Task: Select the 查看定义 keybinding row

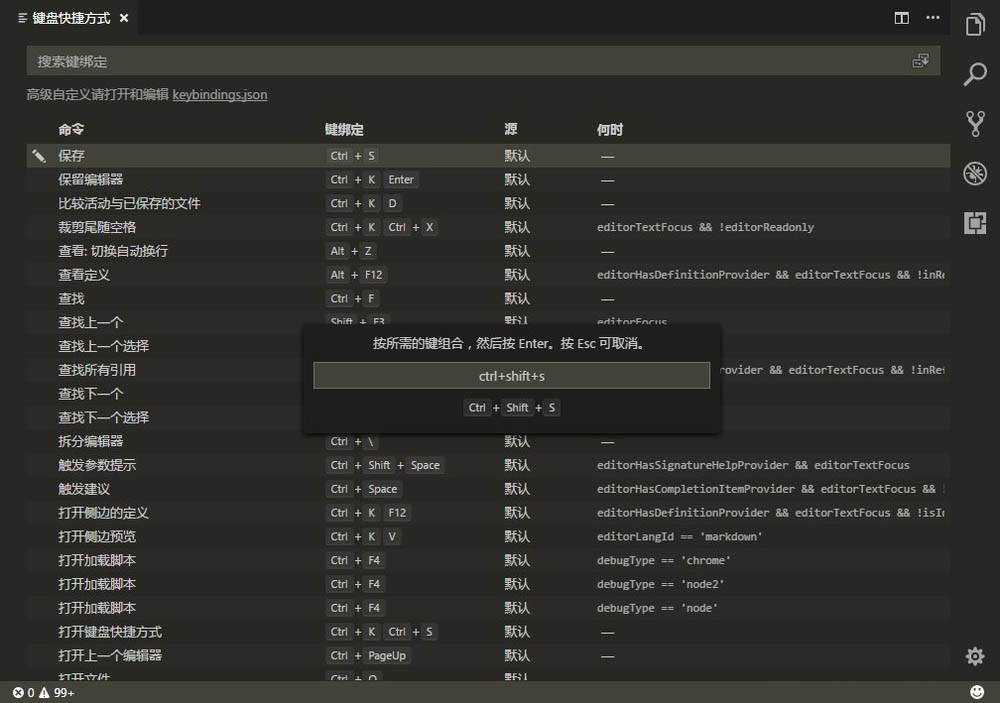Action: pos(150,274)
